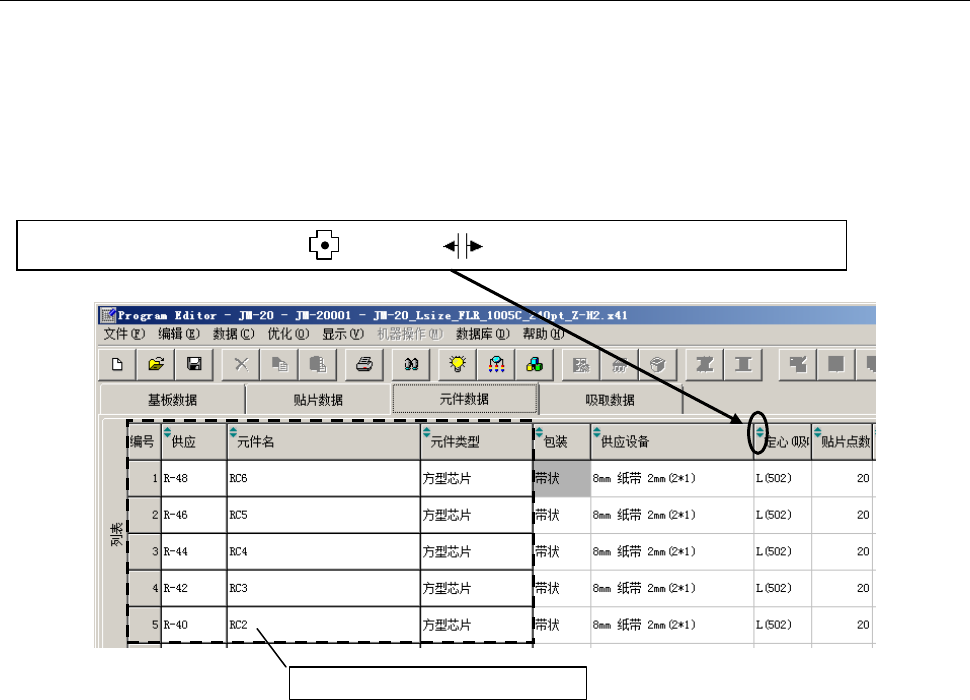Select component name cell RC5
Image resolution: width=970 pixels, height=700 pixels.
point(324,514)
